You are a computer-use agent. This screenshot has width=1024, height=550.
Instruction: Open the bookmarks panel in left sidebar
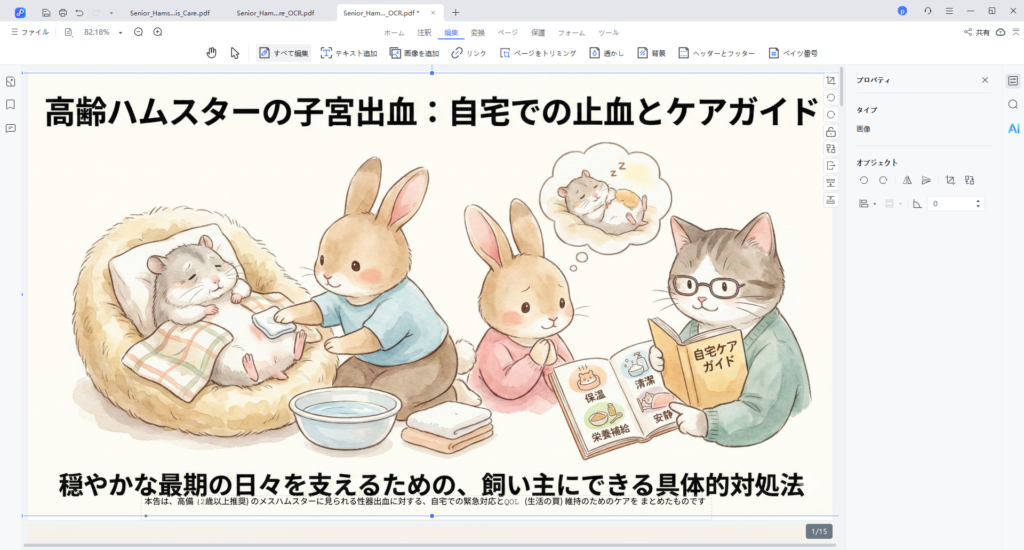click(10, 104)
